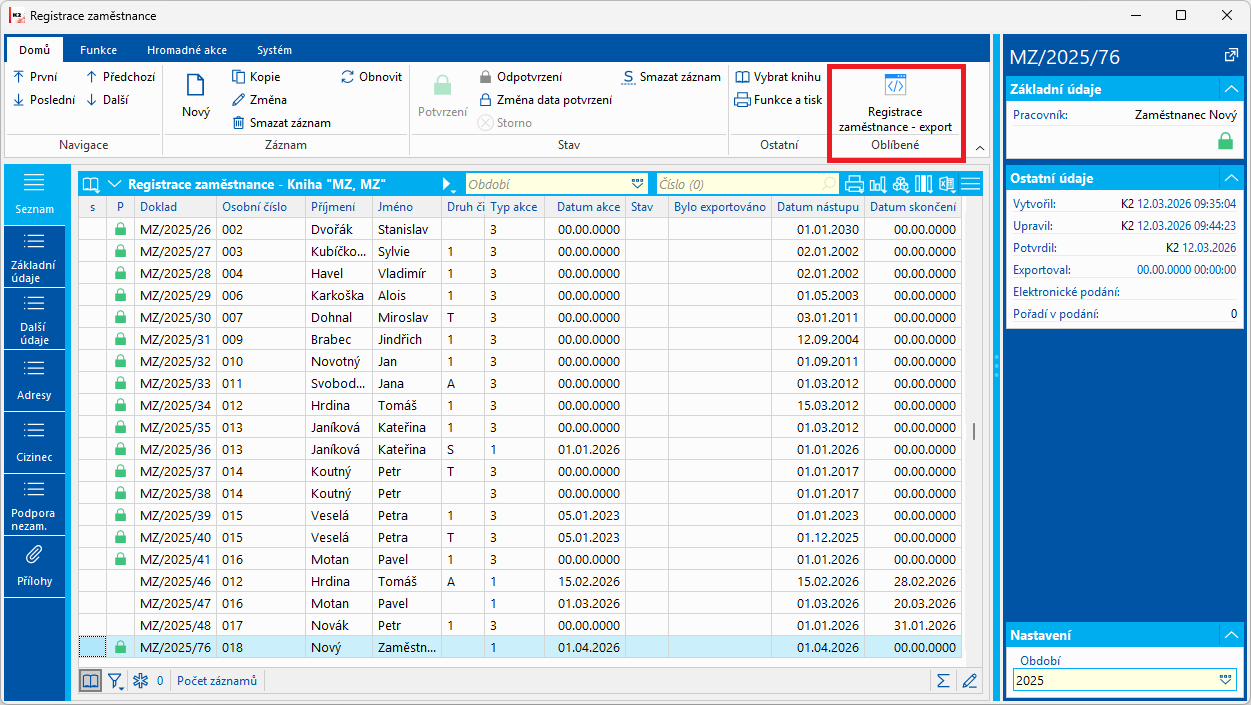Choose book via Vybrat knihu
1251x705 pixels.
coord(778,77)
